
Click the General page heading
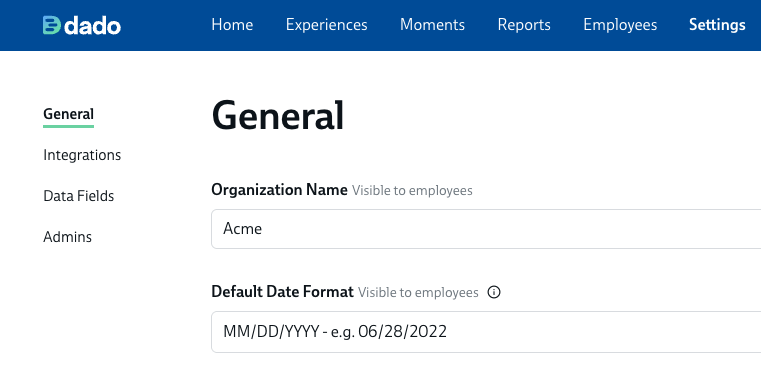click(278, 116)
